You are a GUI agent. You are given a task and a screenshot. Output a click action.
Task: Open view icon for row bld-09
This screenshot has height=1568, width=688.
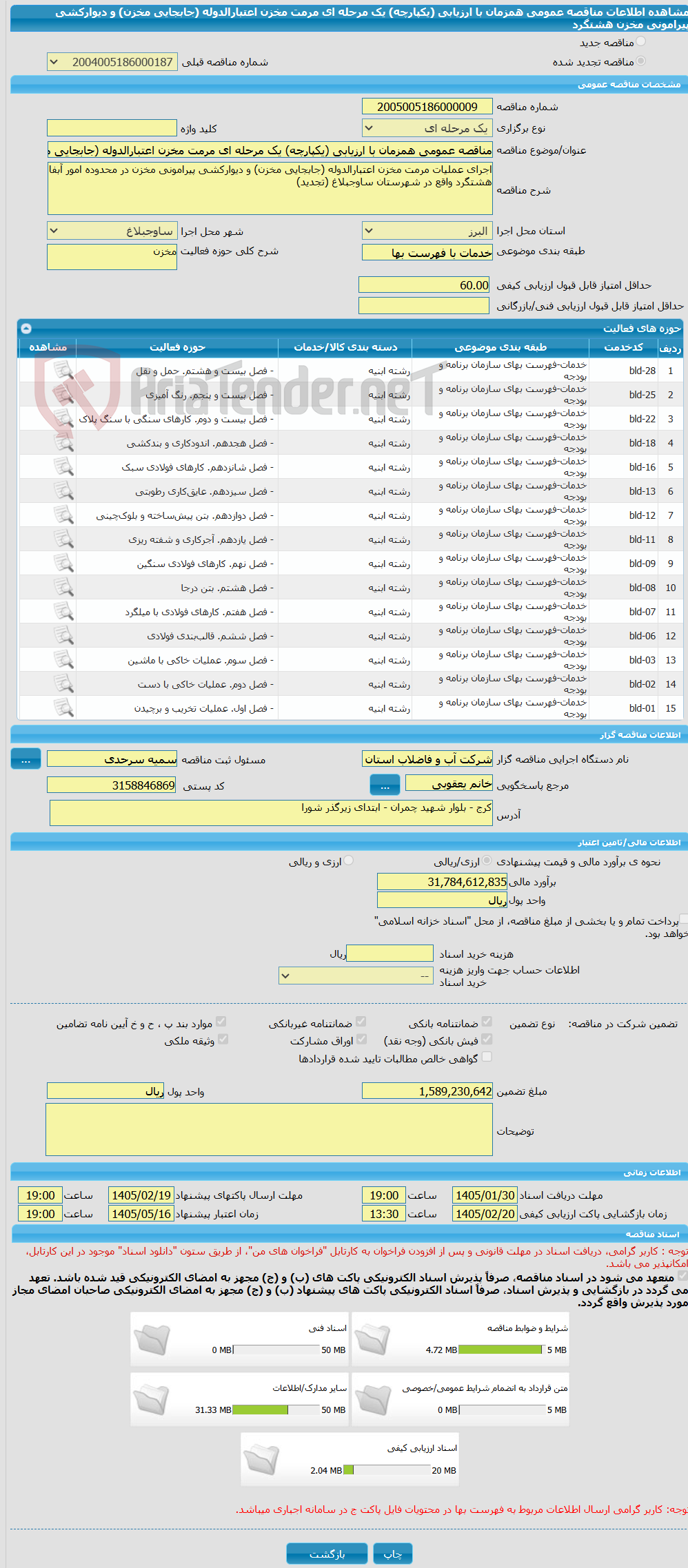(63, 564)
